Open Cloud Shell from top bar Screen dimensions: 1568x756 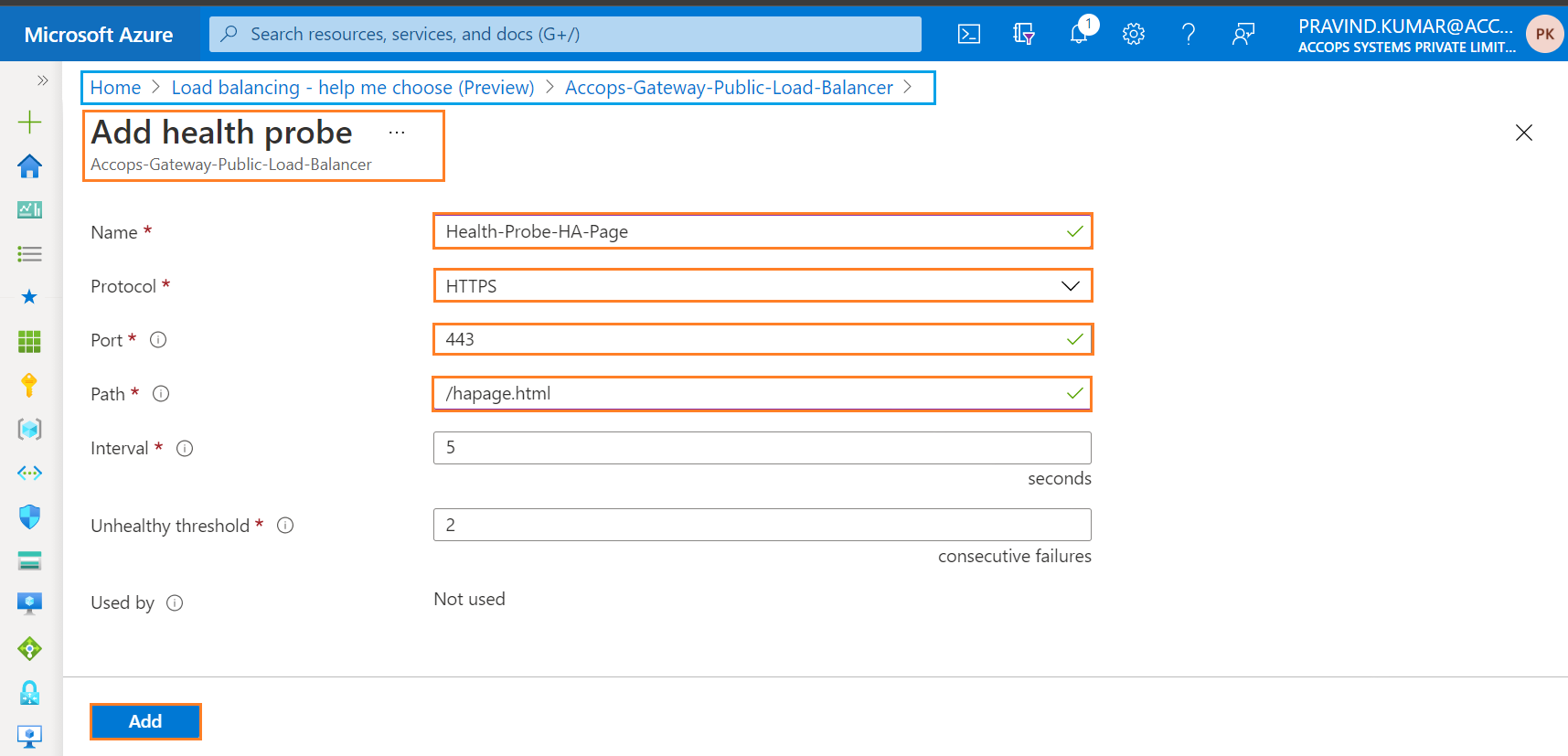tap(969, 34)
